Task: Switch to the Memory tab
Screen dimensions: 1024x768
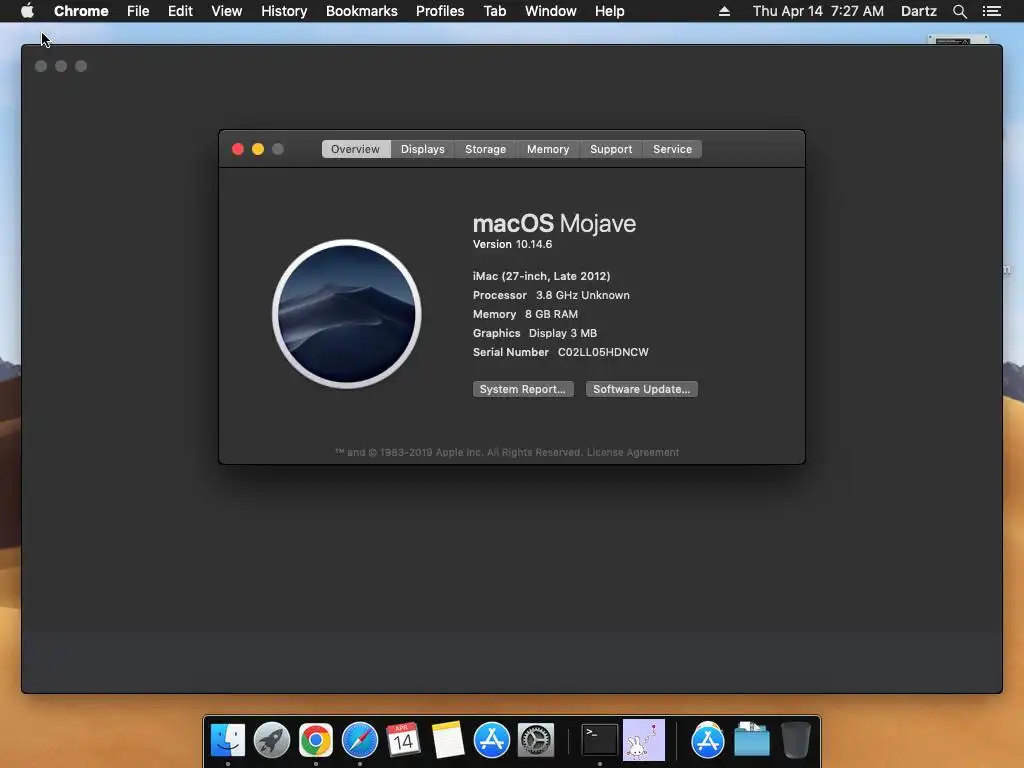Action: pos(548,149)
